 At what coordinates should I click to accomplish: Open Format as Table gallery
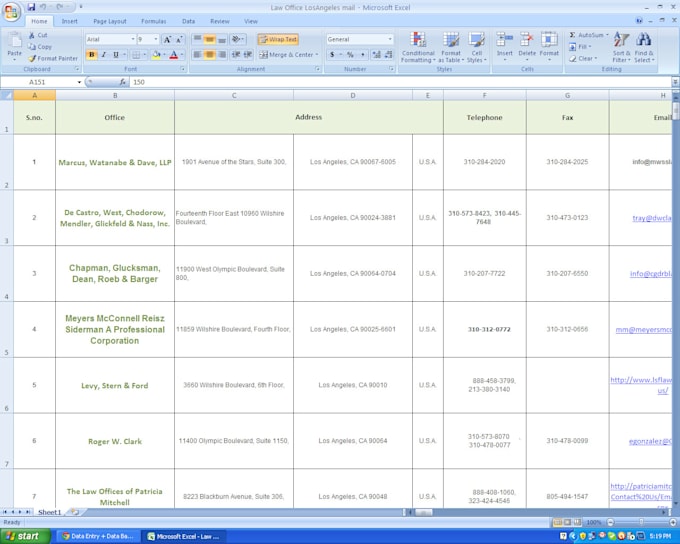(451, 47)
